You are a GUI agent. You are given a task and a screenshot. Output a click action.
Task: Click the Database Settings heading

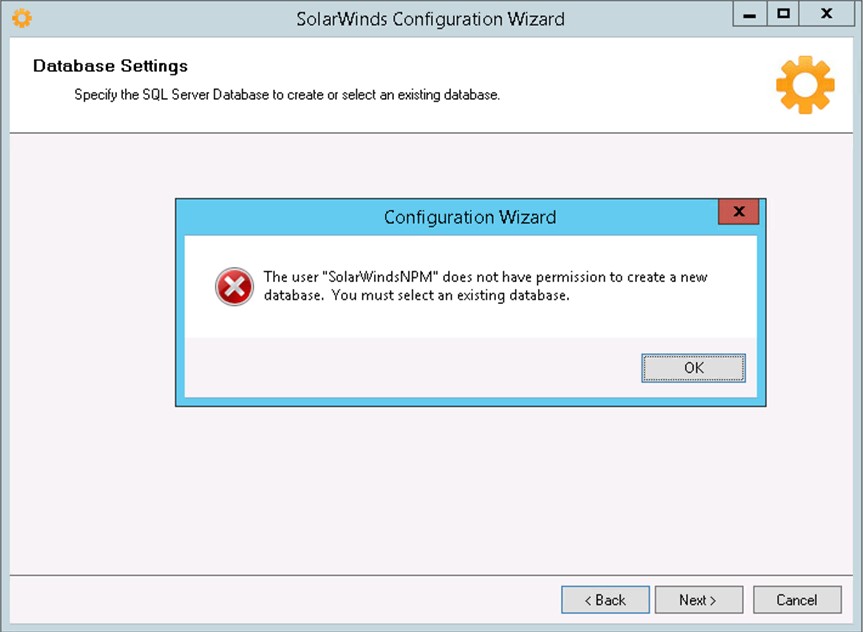pos(110,66)
